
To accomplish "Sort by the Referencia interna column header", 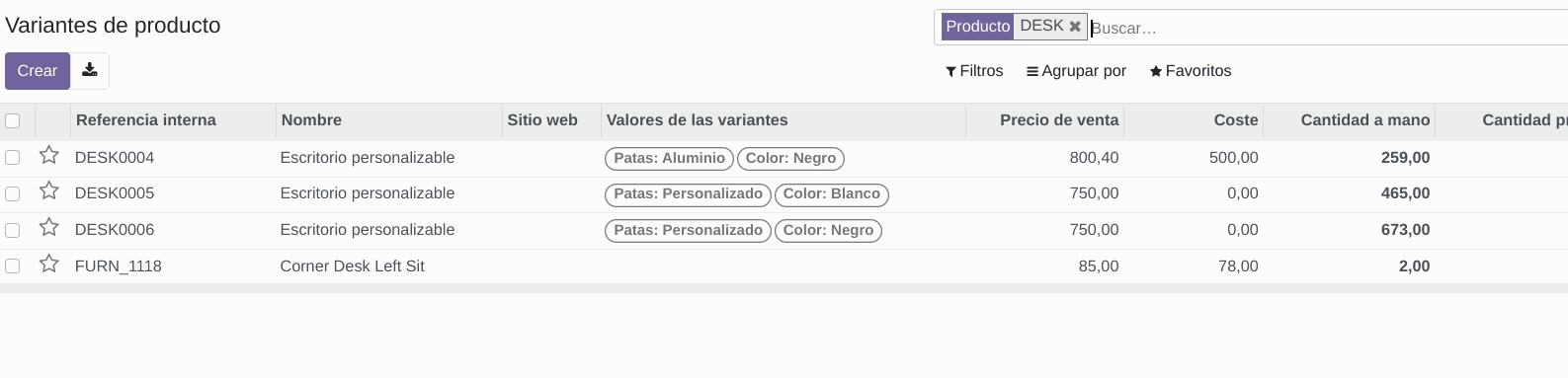I will coord(146,119).
